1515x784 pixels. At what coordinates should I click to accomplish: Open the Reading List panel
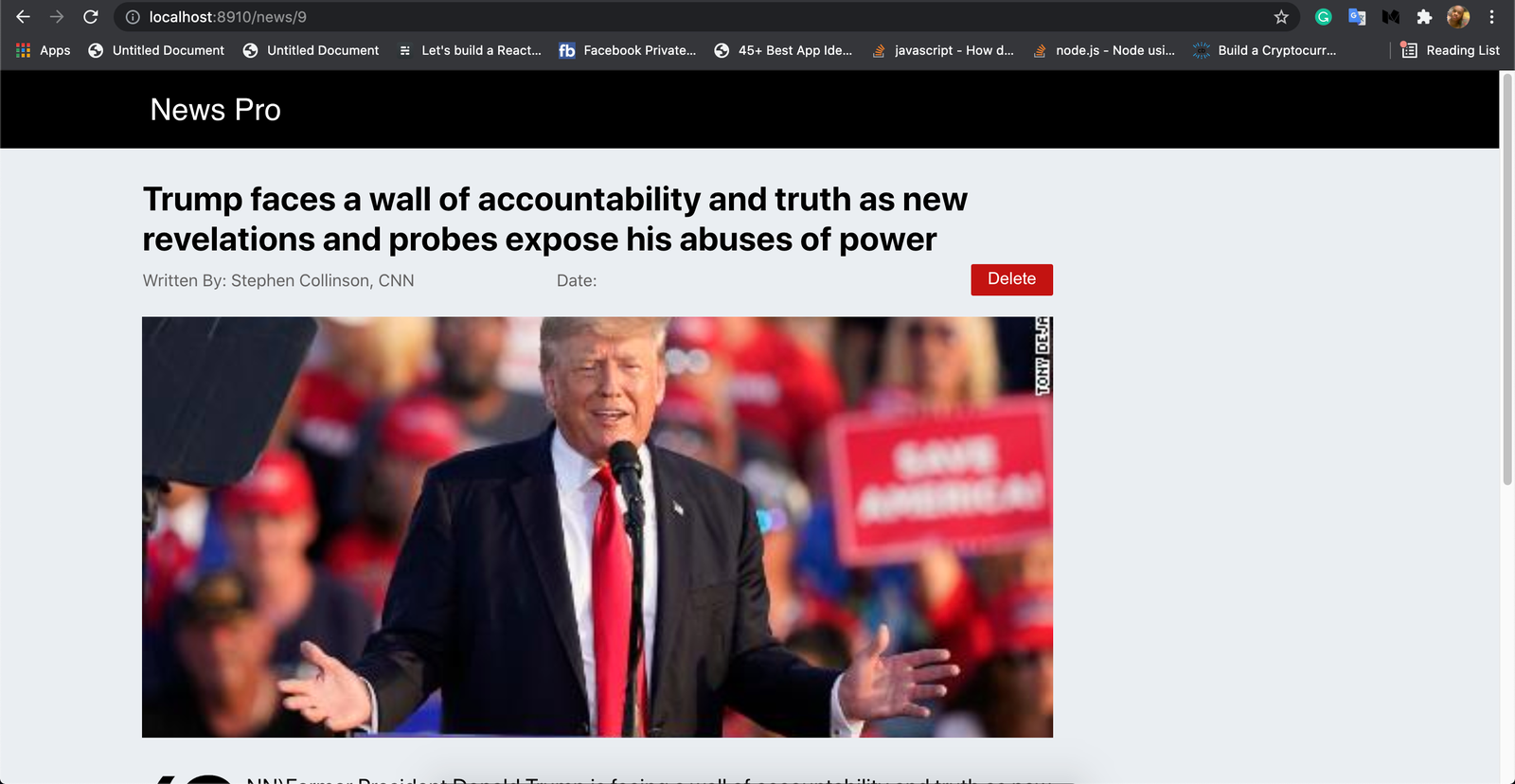pyautogui.click(x=1451, y=50)
